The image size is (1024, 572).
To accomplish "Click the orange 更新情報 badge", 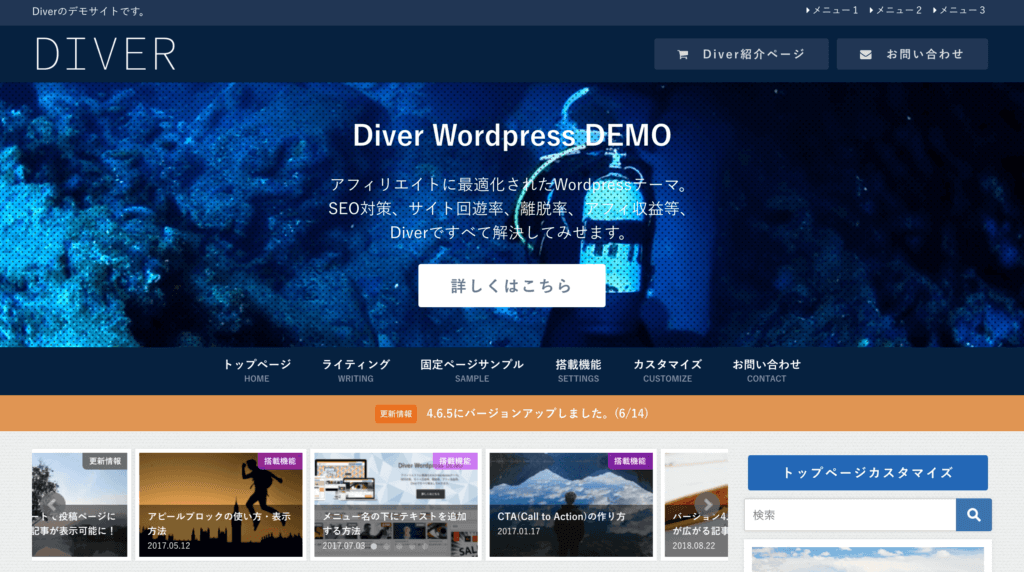I will [x=396, y=414].
